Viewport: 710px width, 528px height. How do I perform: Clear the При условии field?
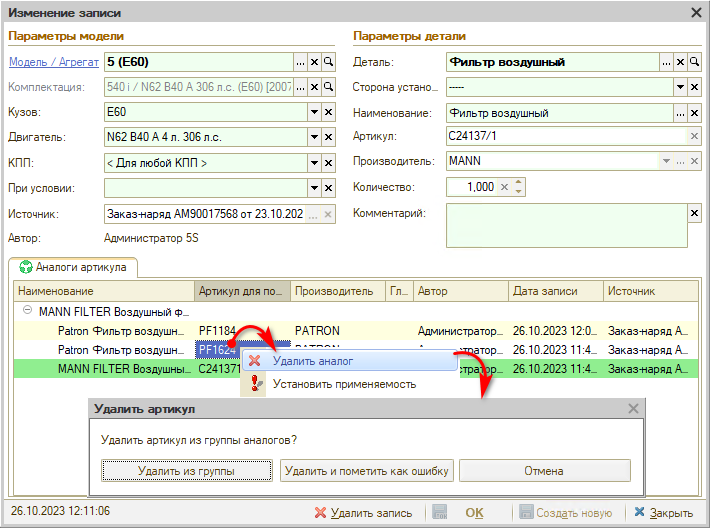click(x=328, y=188)
